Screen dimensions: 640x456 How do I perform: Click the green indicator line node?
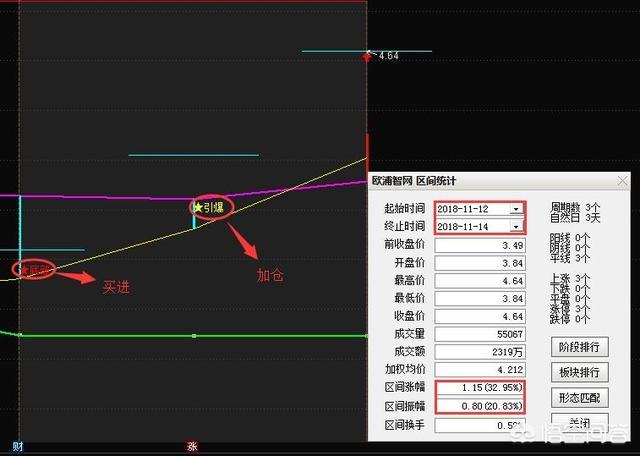click(194, 336)
